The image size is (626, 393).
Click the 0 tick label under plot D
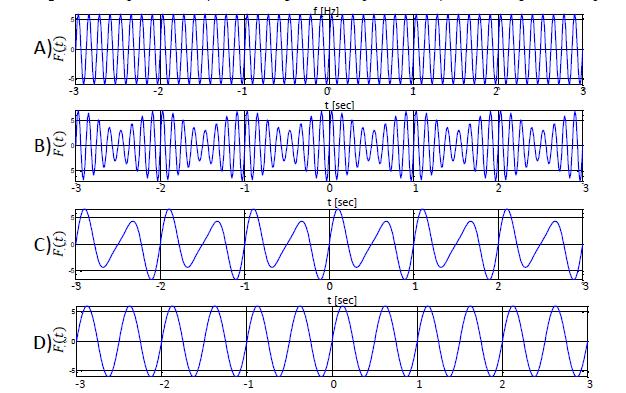click(x=334, y=385)
